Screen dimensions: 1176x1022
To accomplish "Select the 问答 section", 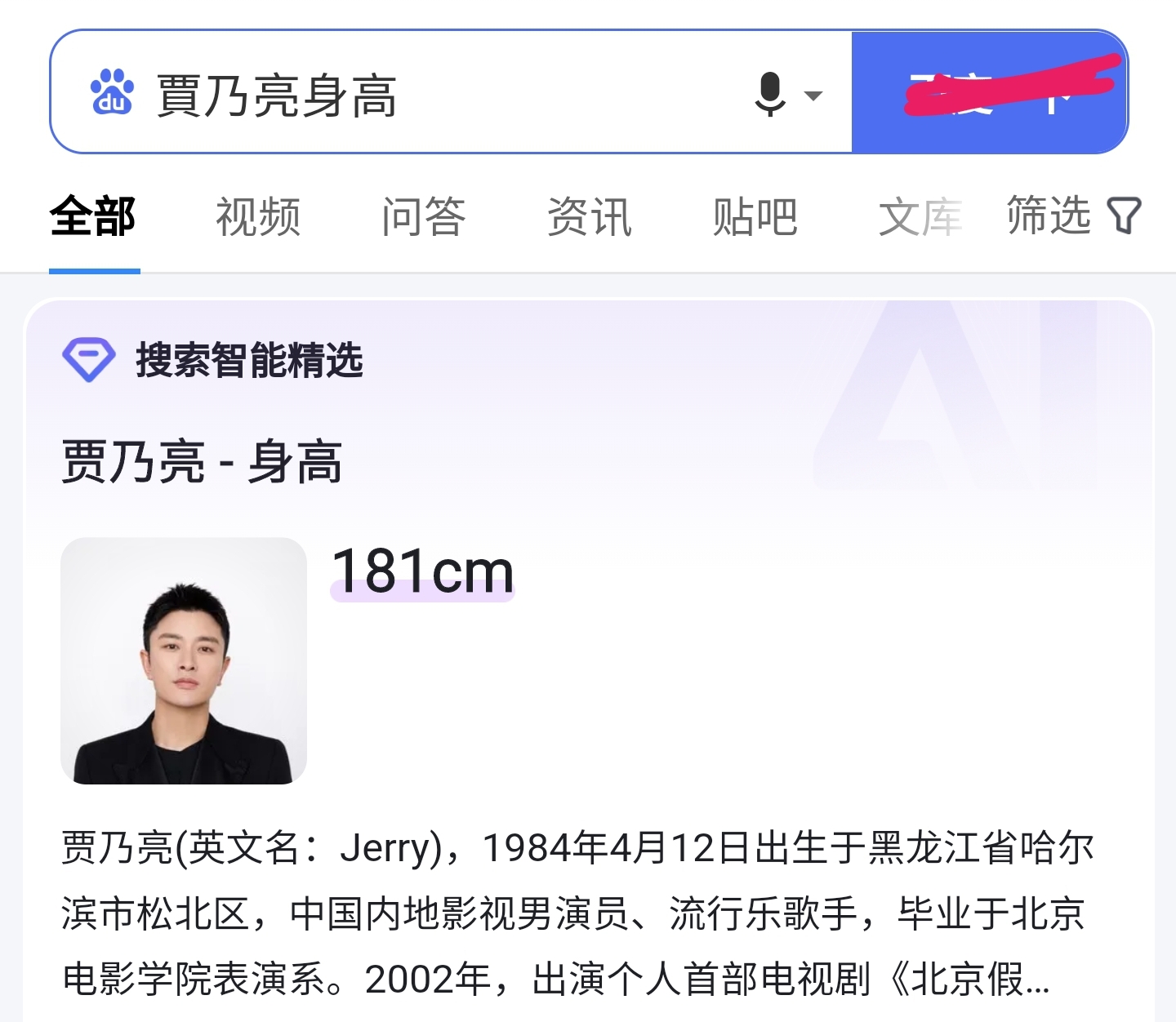I will pos(425,215).
